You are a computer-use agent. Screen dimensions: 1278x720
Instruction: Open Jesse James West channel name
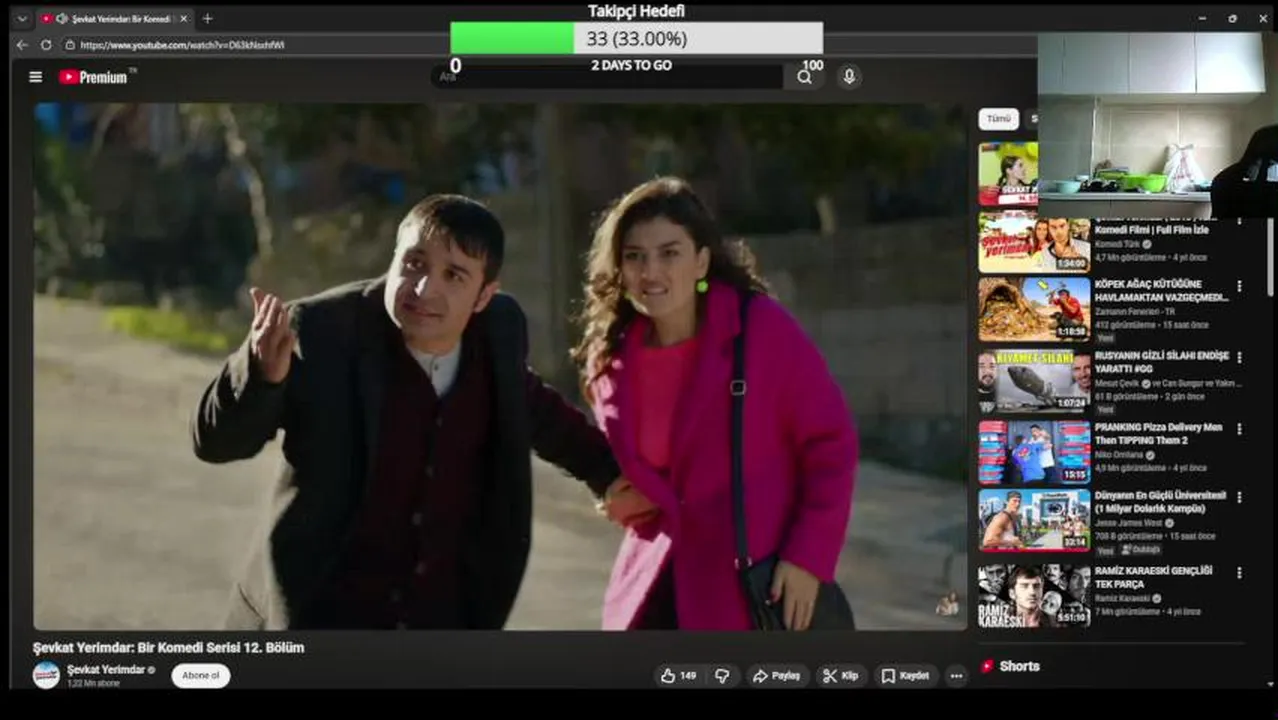pyautogui.click(x=1127, y=523)
